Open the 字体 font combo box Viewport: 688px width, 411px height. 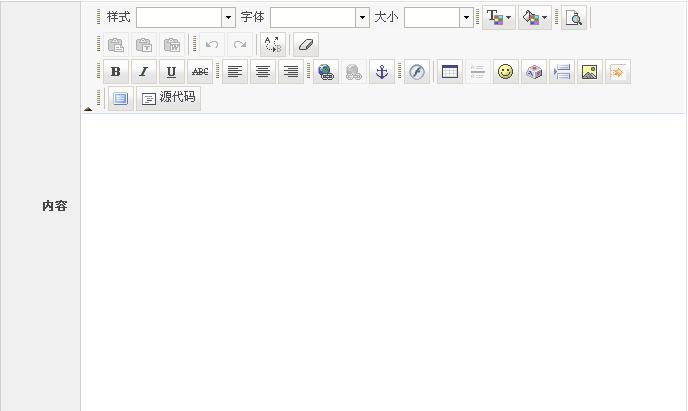tap(320, 18)
